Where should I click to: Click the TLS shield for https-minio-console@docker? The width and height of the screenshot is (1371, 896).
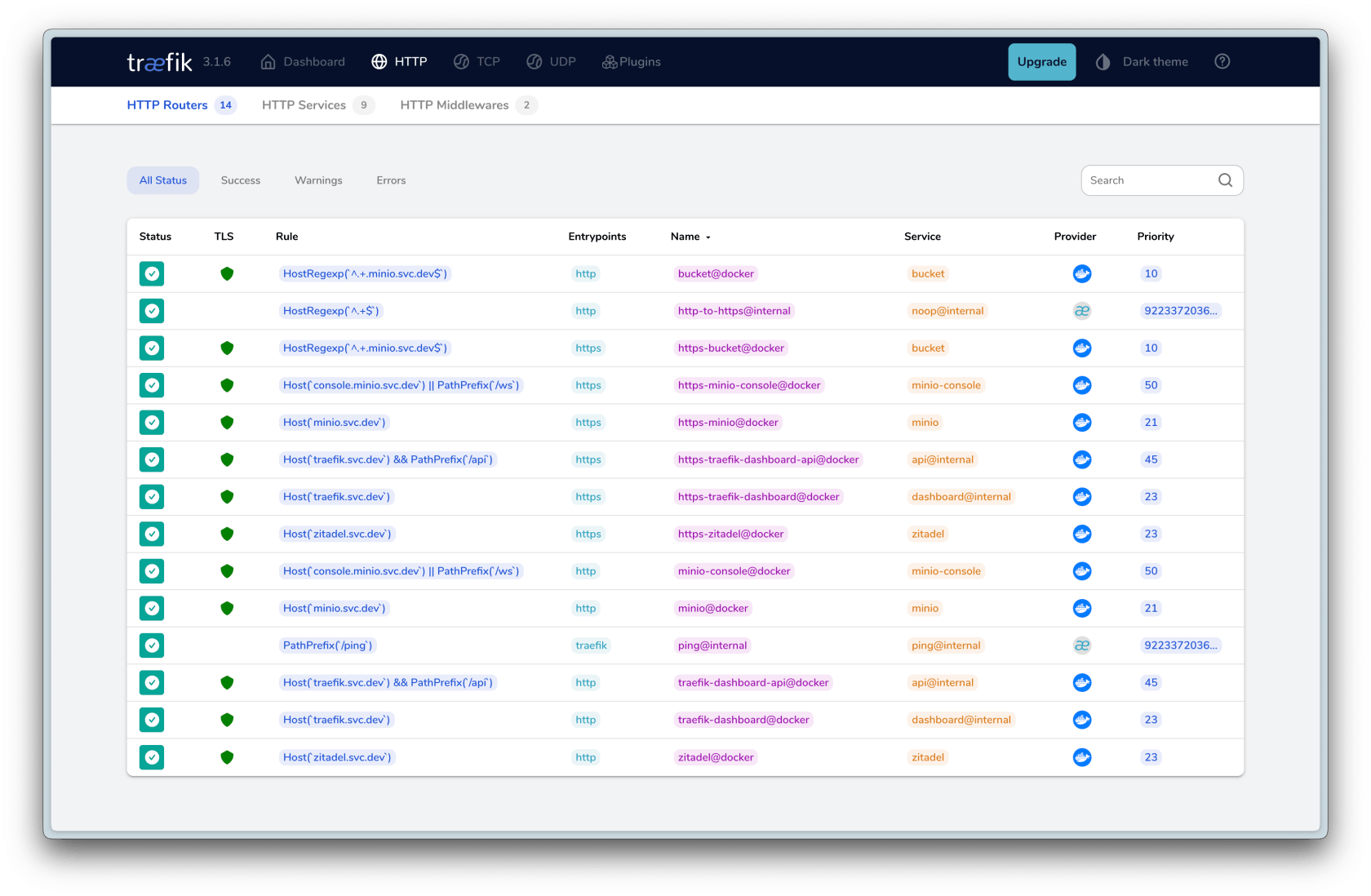[x=227, y=385]
